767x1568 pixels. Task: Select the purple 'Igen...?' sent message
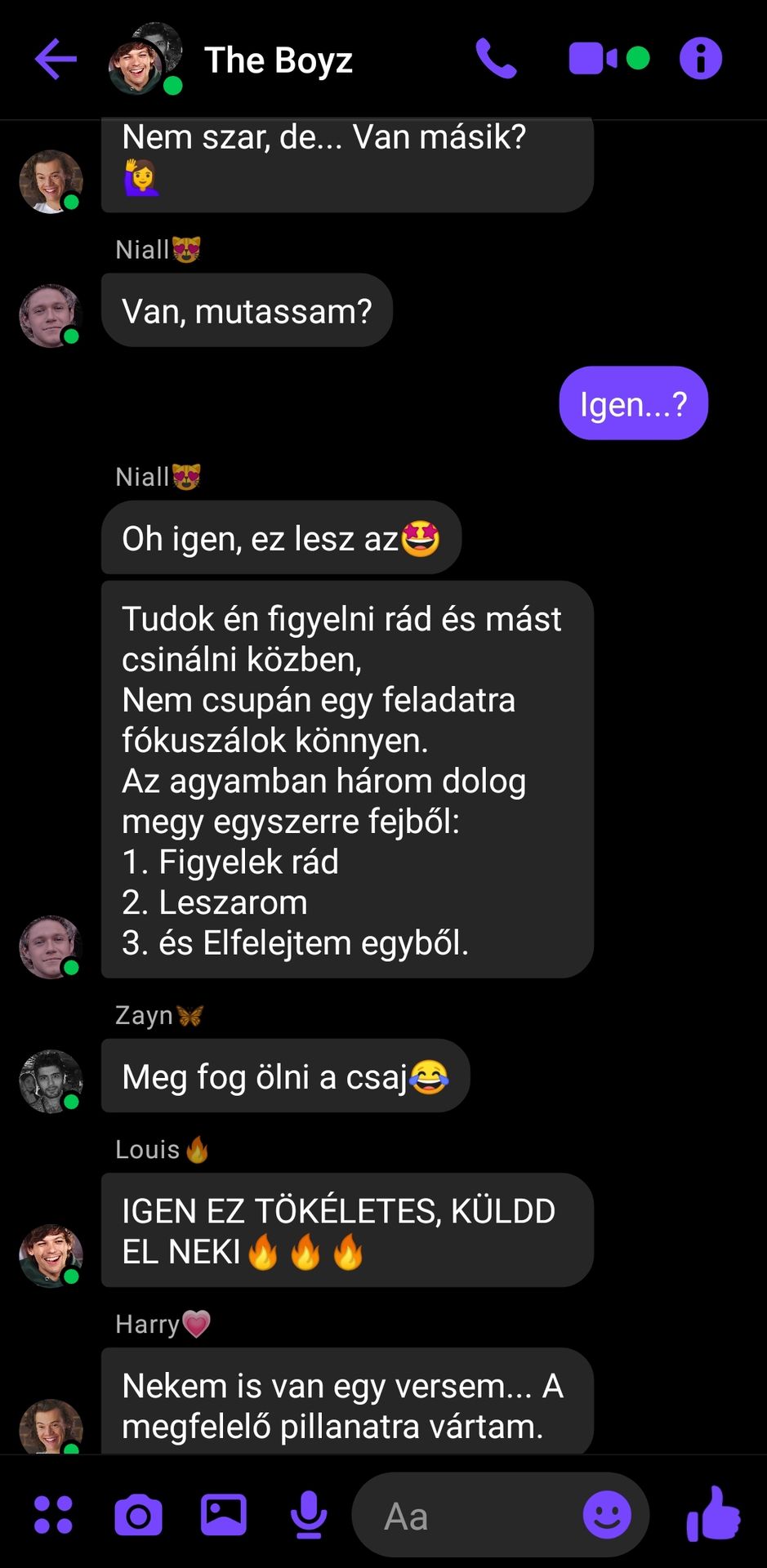[633, 403]
